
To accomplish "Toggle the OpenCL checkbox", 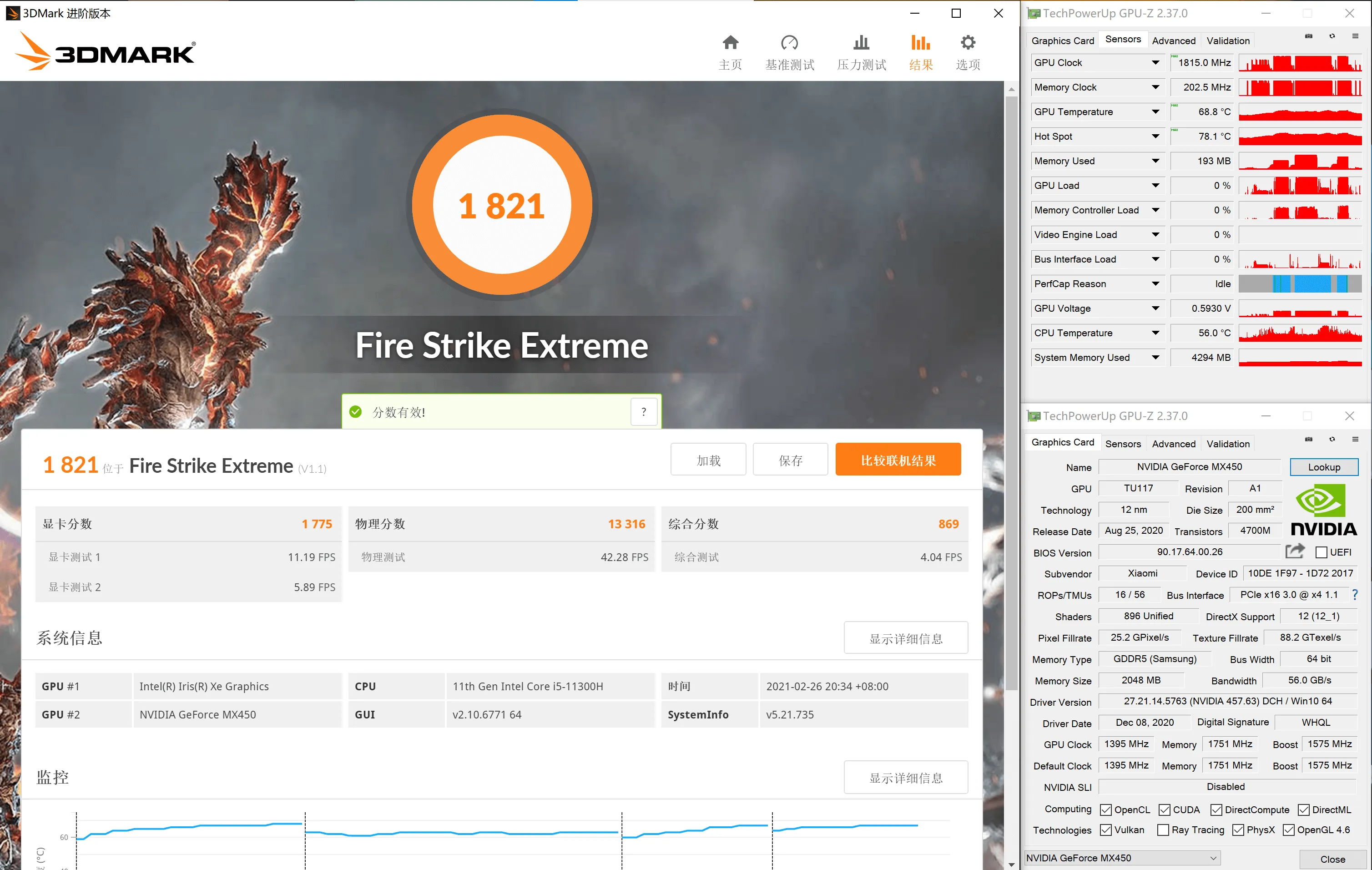I will click(x=1105, y=809).
